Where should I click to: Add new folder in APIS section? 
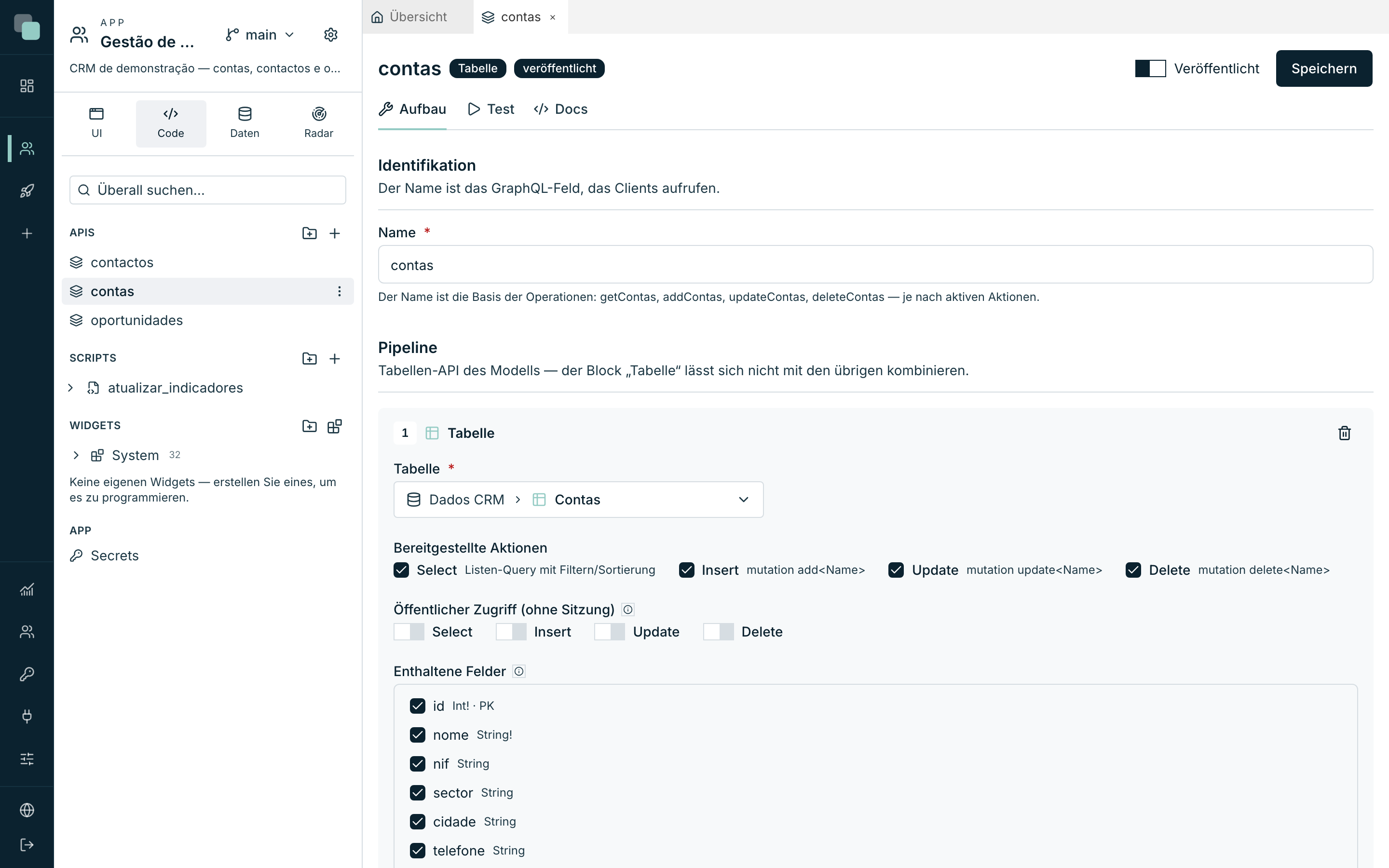point(309,233)
